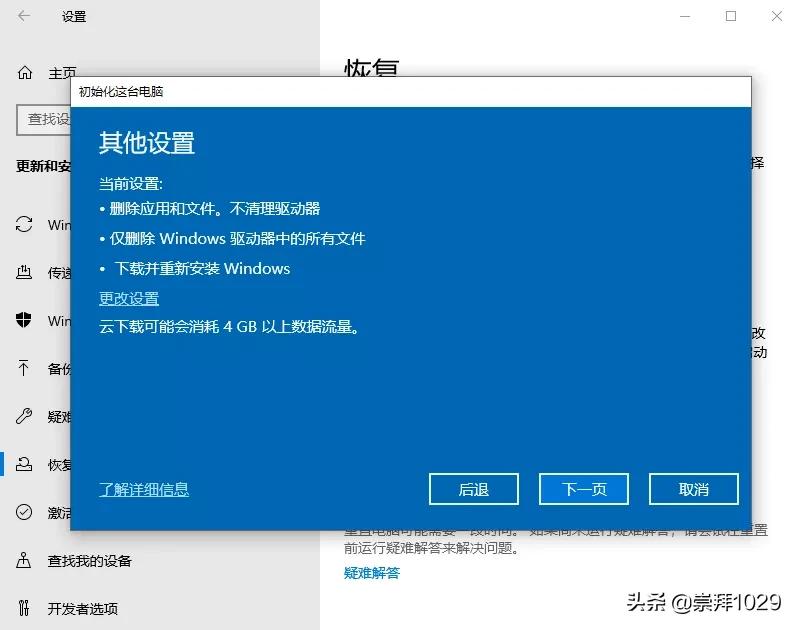
Task: Click the 当前设置: label
Action: 130,183
